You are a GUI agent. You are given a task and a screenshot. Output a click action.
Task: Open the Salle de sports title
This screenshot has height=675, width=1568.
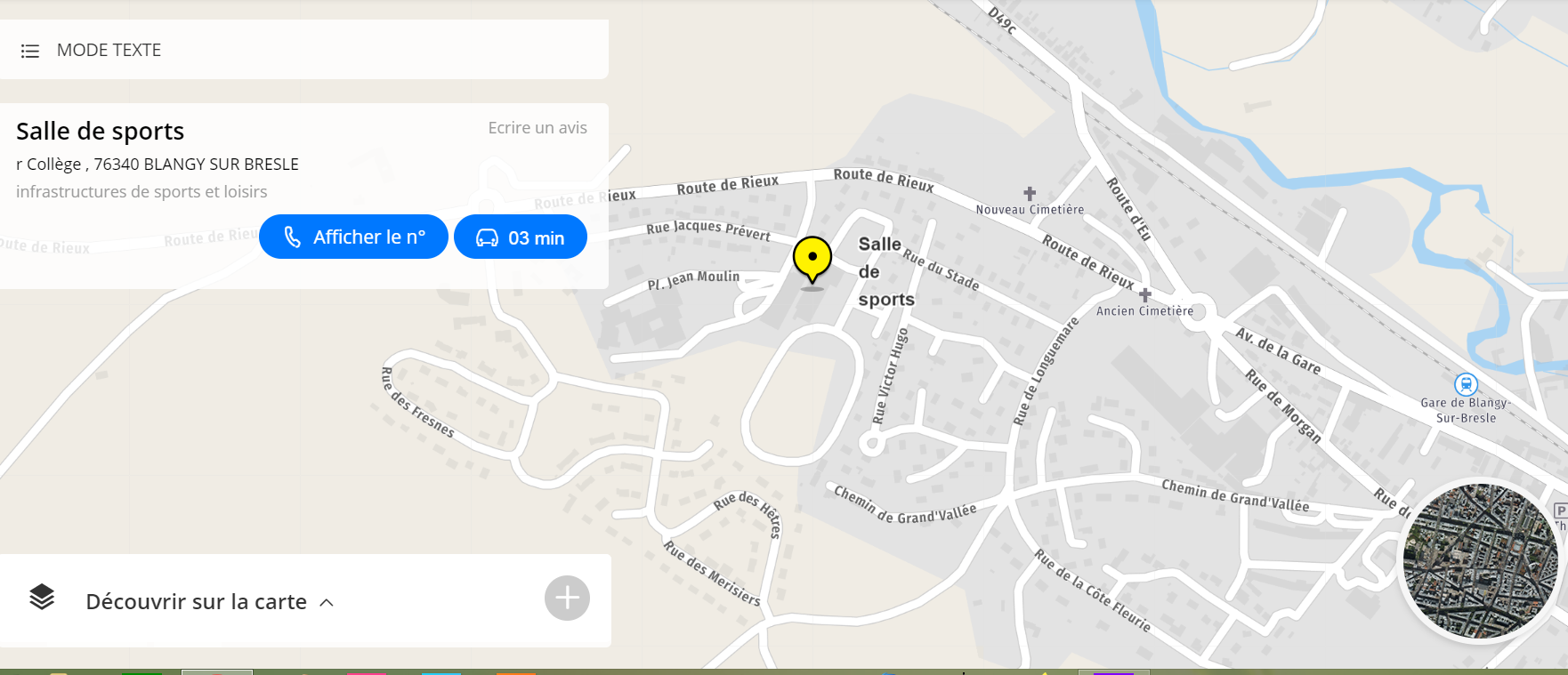[101, 132]
